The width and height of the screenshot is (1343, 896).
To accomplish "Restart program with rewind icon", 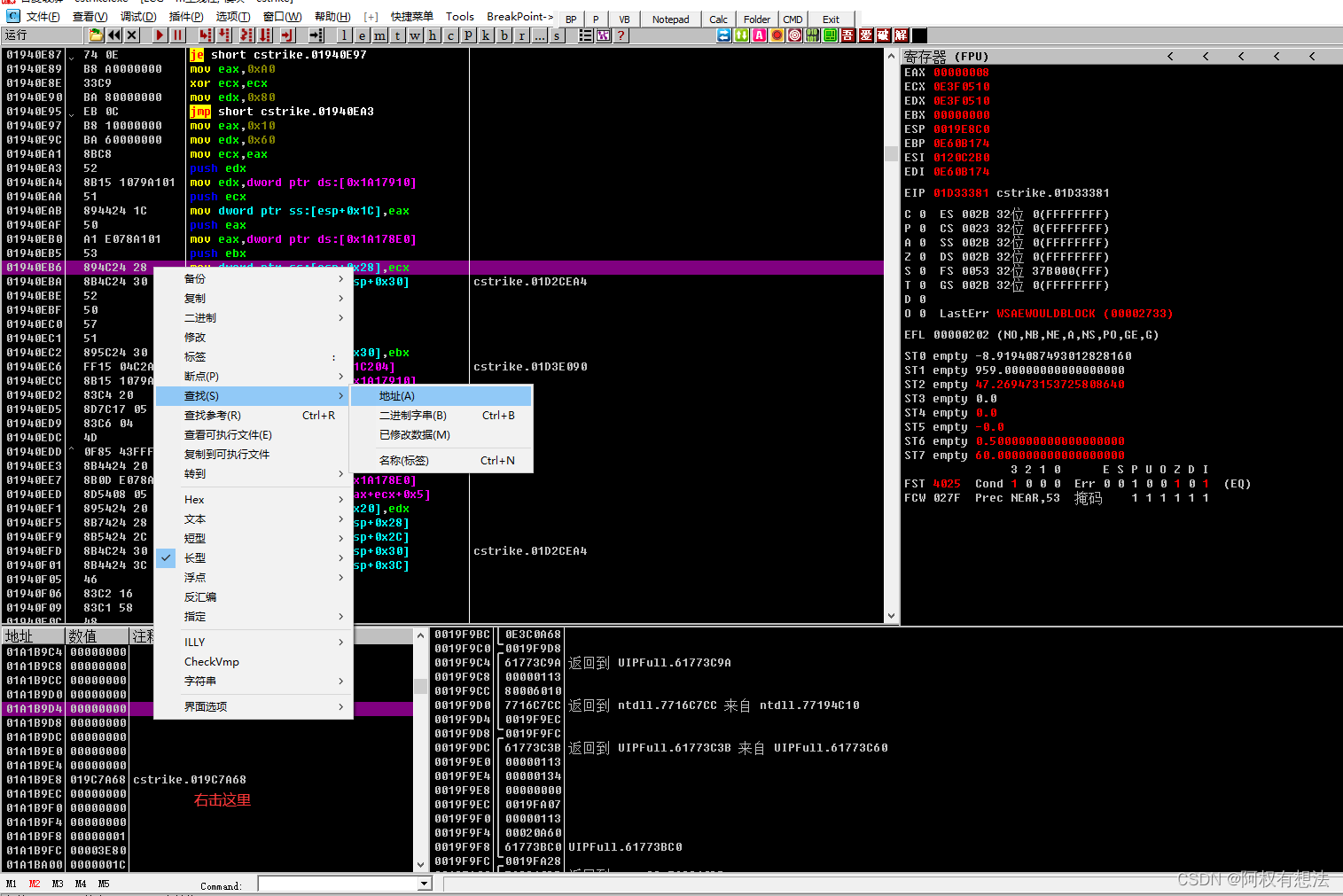I will pyautogui.click(x=114, y=35).
